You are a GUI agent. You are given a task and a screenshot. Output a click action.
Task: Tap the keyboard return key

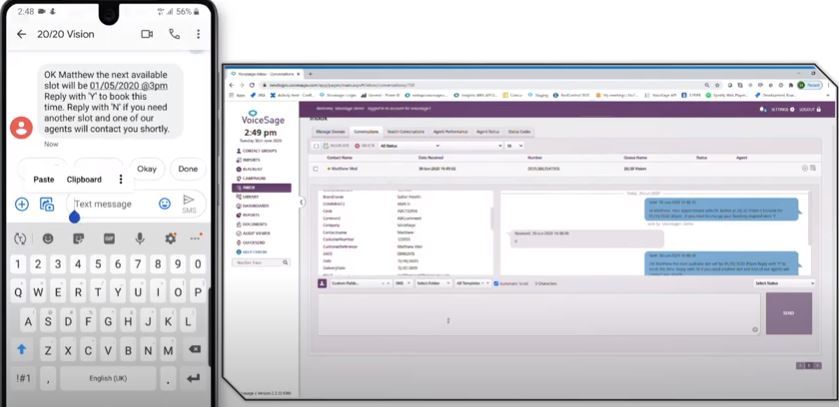(x=193, y=378)
